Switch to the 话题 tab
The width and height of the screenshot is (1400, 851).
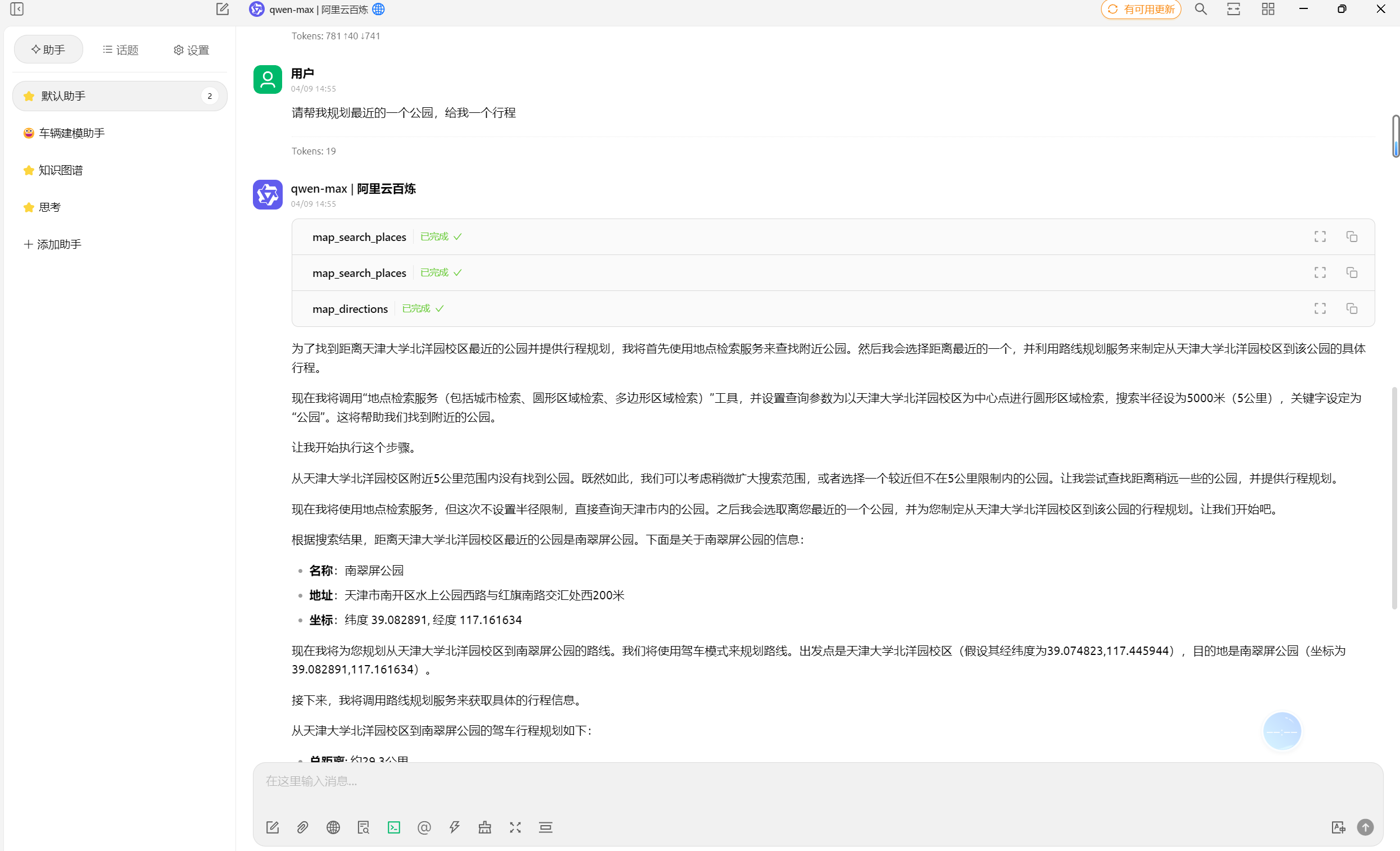coord(120,50)
